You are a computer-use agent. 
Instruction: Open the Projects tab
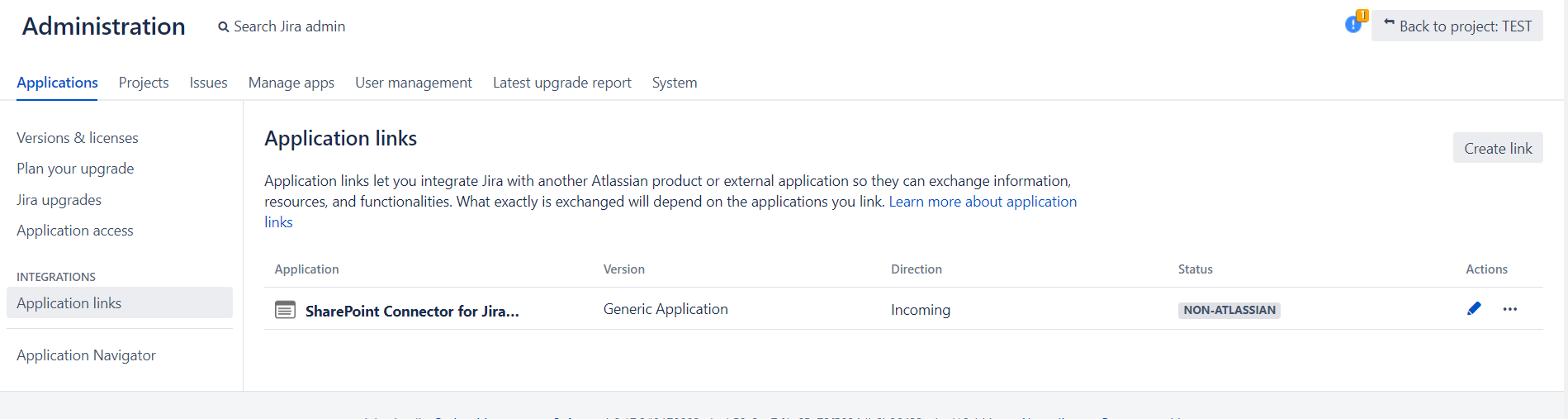(144, 83)
